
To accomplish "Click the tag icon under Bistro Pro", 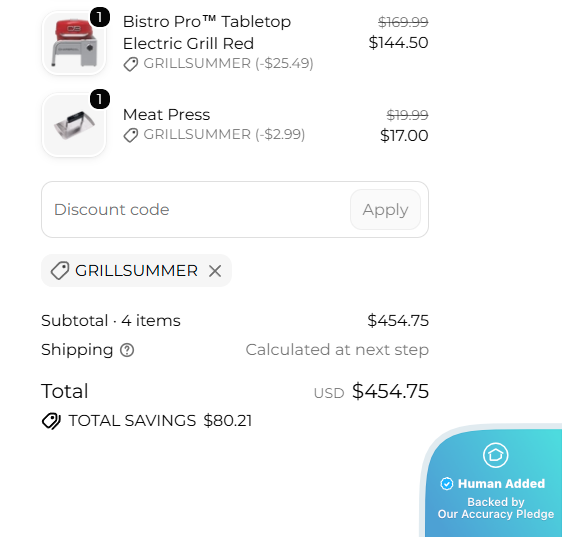I will tap(131, 64).
